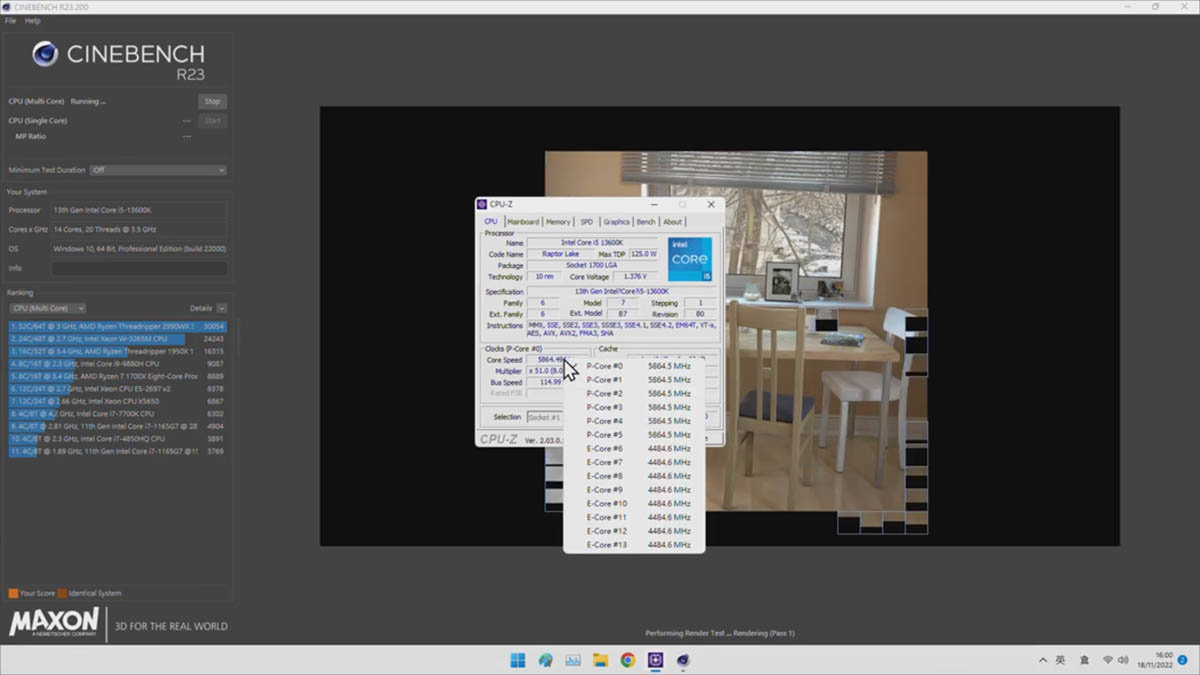
Task: Open the CPU (Multi Core) ranking dropdown
Action: pos(47,308)
